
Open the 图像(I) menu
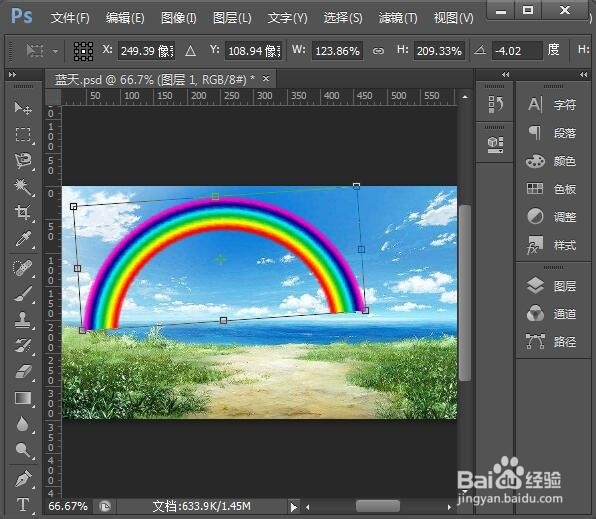pos(179,17)
